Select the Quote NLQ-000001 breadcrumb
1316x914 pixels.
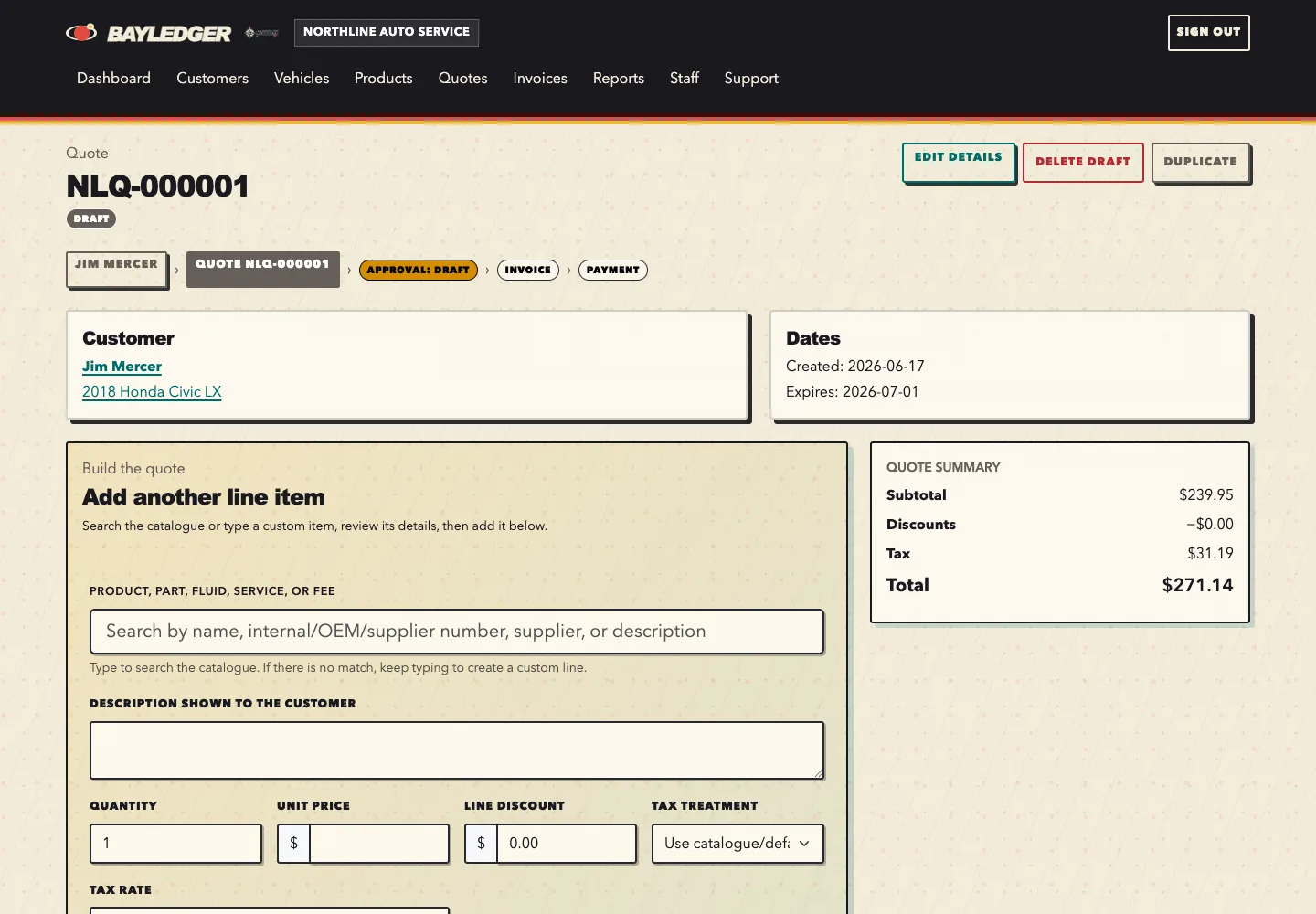[x=262, y=269]
